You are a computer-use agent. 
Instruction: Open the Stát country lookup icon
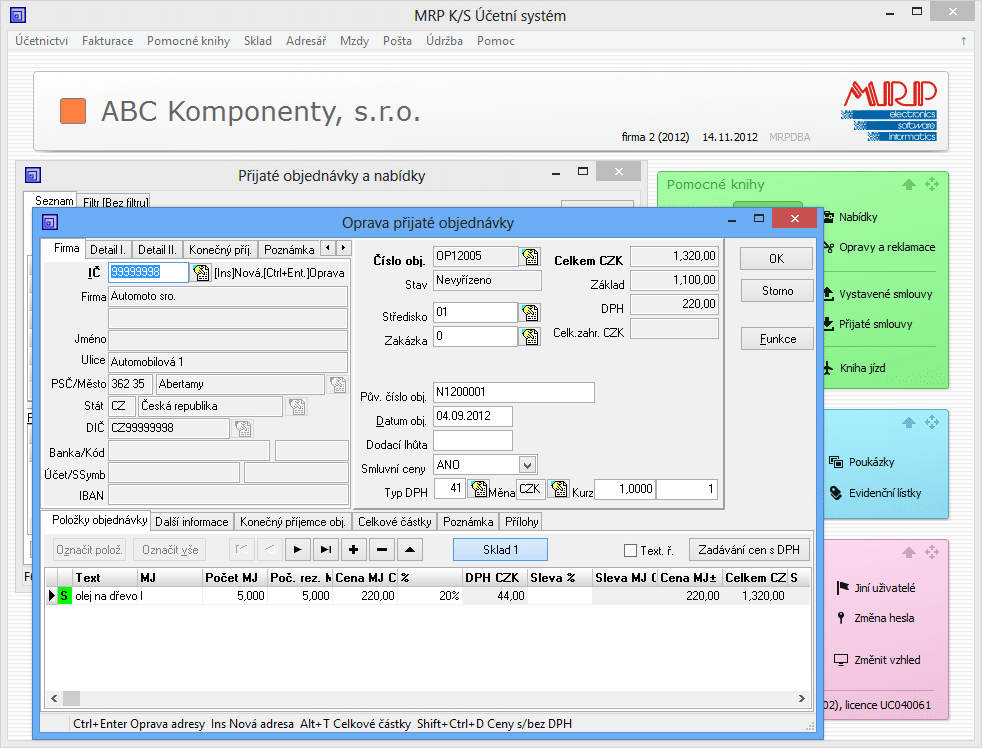297,407
